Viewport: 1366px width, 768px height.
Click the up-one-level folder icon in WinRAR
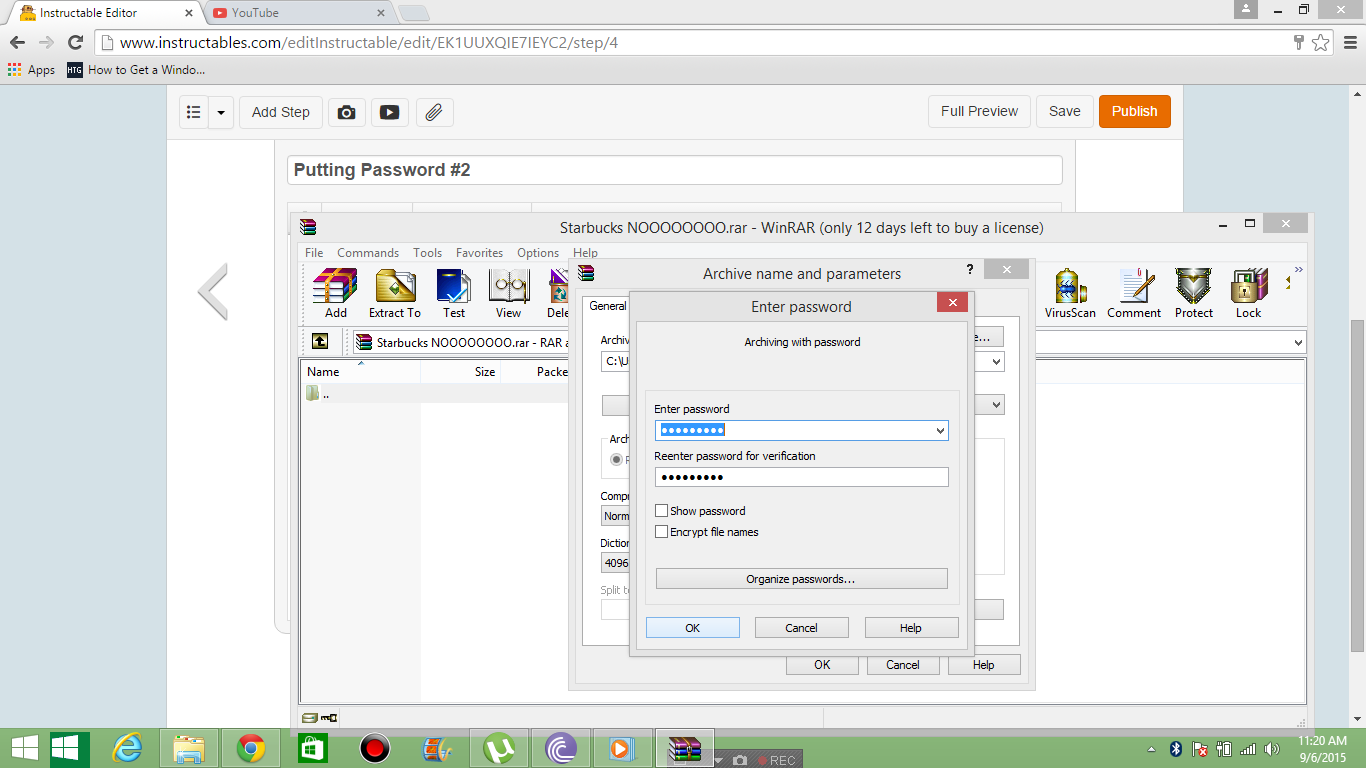[x=320, y=342]
